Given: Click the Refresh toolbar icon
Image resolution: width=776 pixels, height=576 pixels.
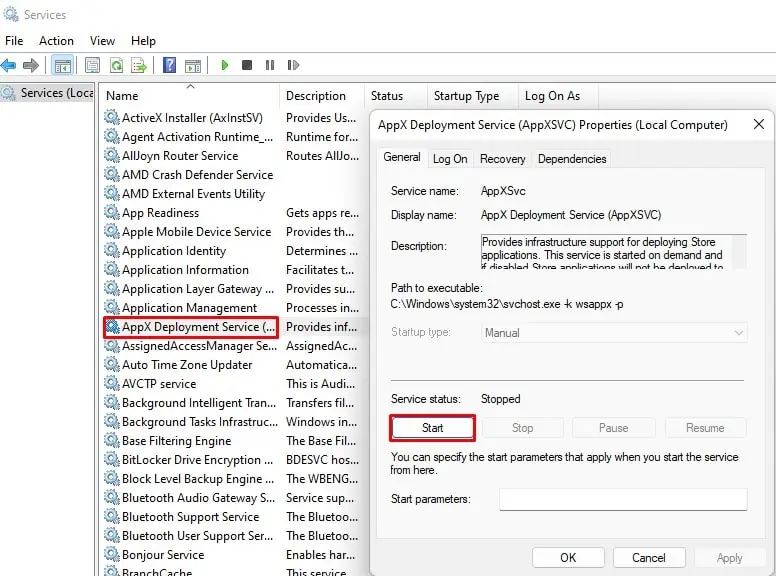Looking at the screenshot, I should pos(116,65).
